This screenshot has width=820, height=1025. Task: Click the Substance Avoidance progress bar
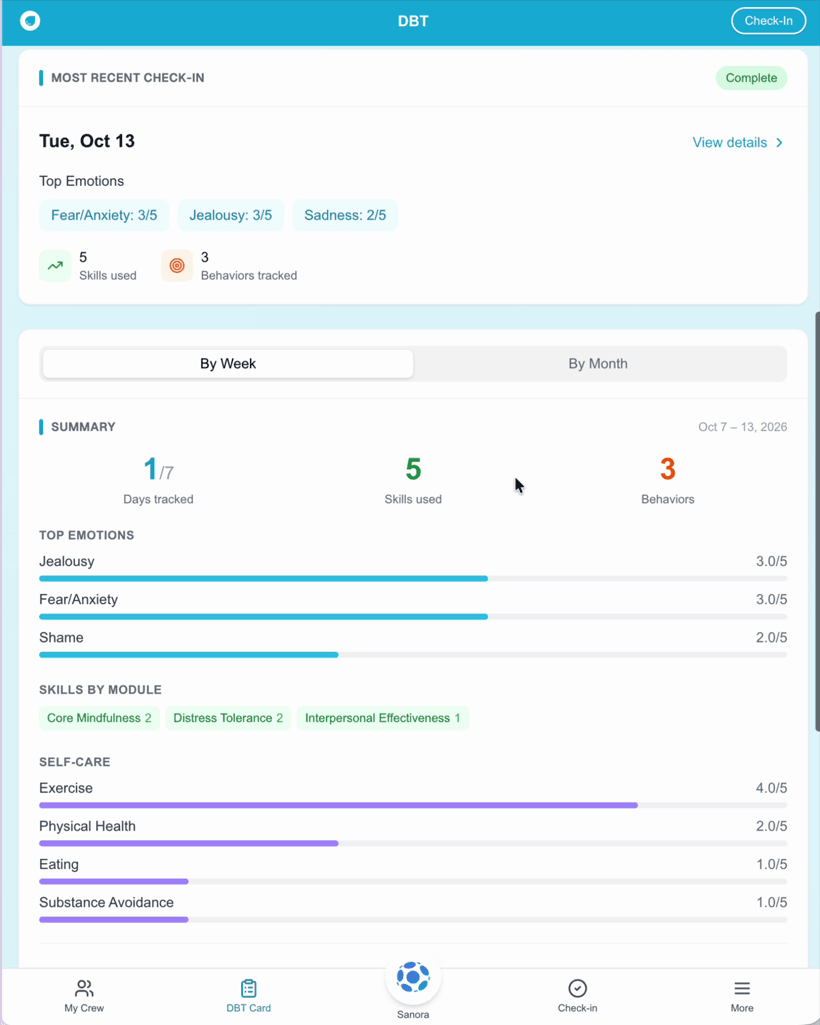coord(413,919)
